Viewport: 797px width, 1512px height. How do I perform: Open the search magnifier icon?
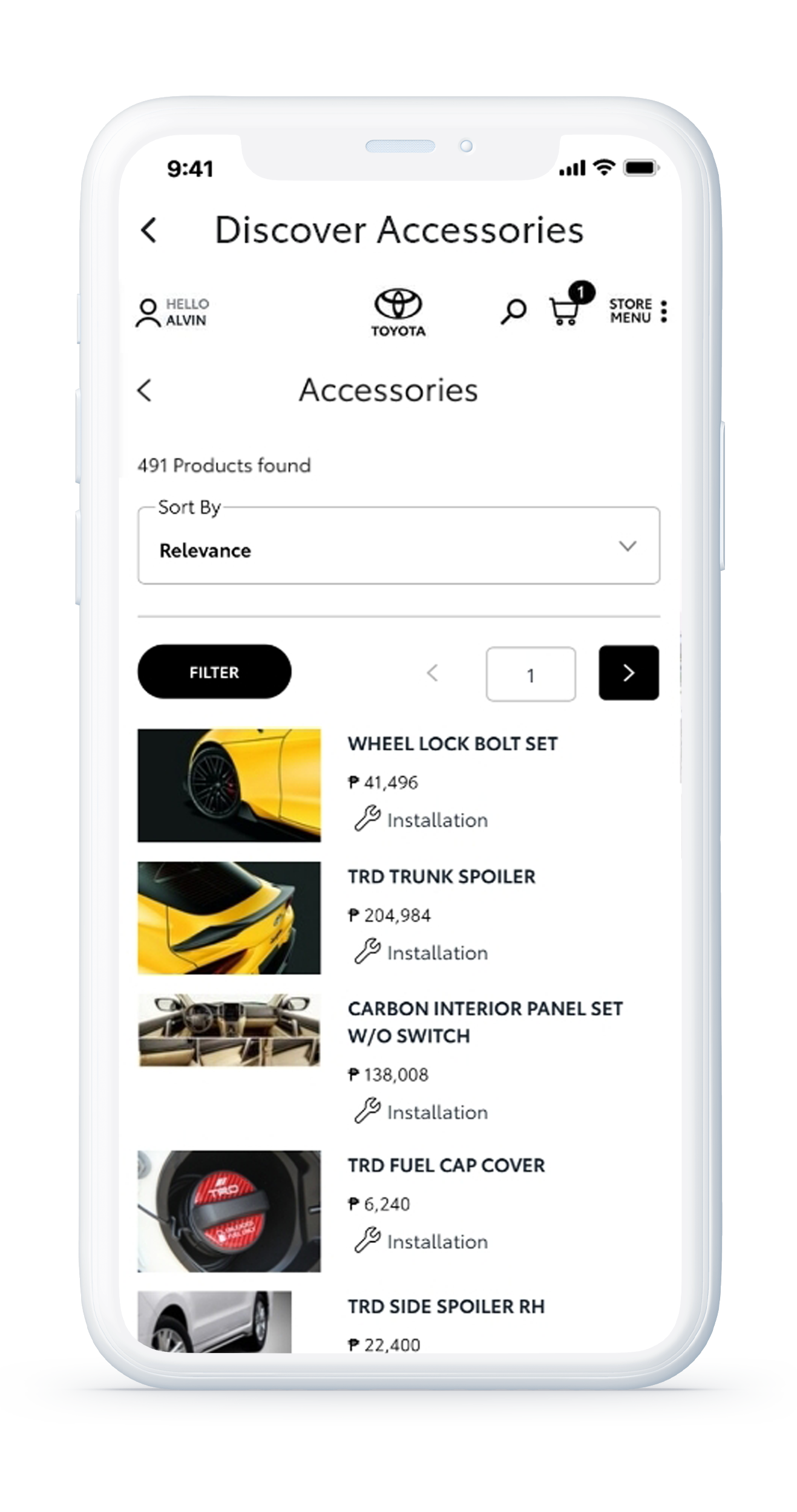coord(514,311)
